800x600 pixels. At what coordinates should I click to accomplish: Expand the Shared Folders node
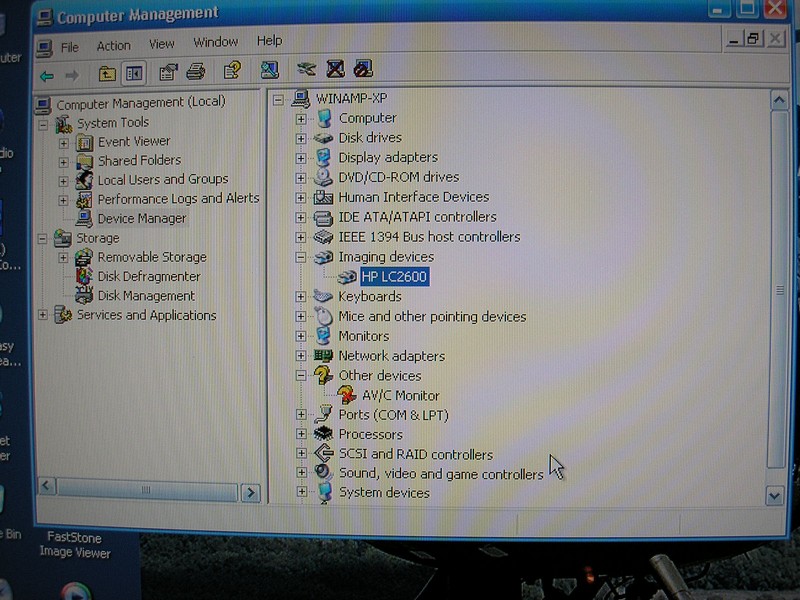63,162
